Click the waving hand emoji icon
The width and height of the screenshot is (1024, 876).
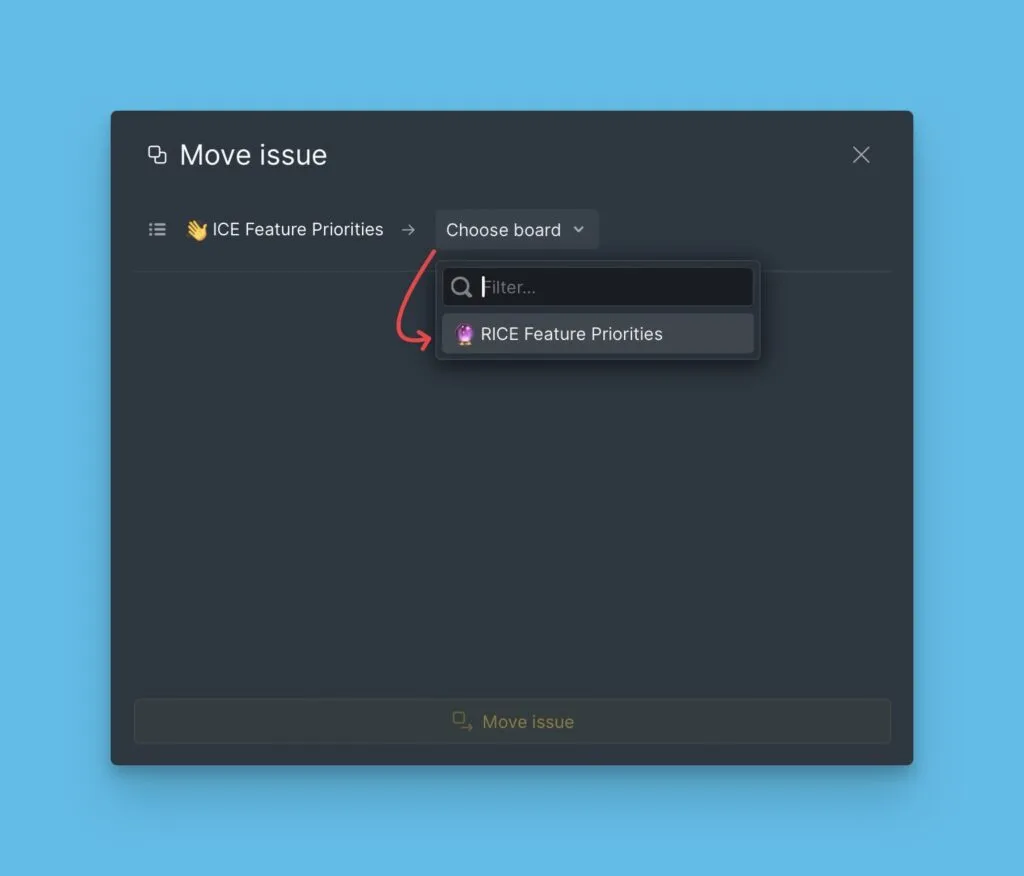click(197, 230)
